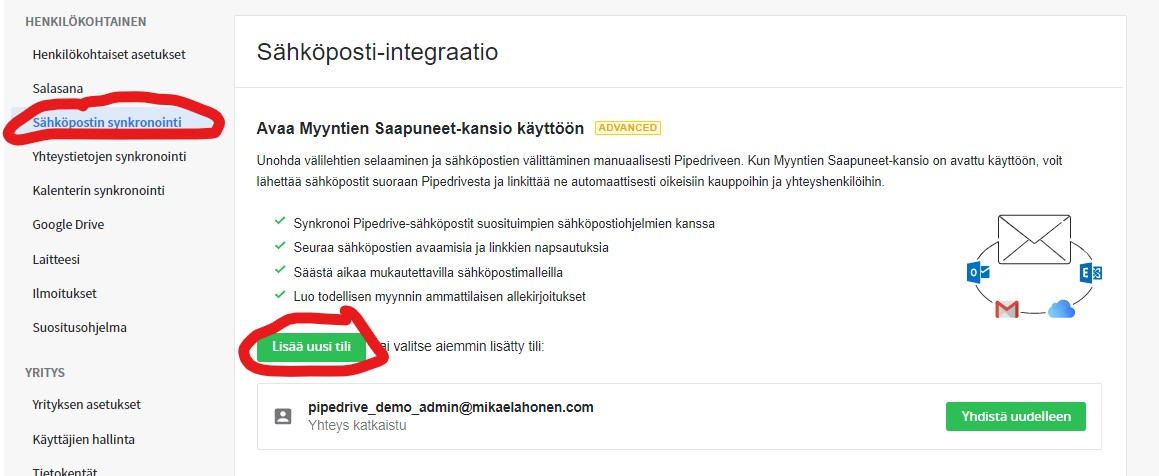Click the YRITYS section header

45,373
